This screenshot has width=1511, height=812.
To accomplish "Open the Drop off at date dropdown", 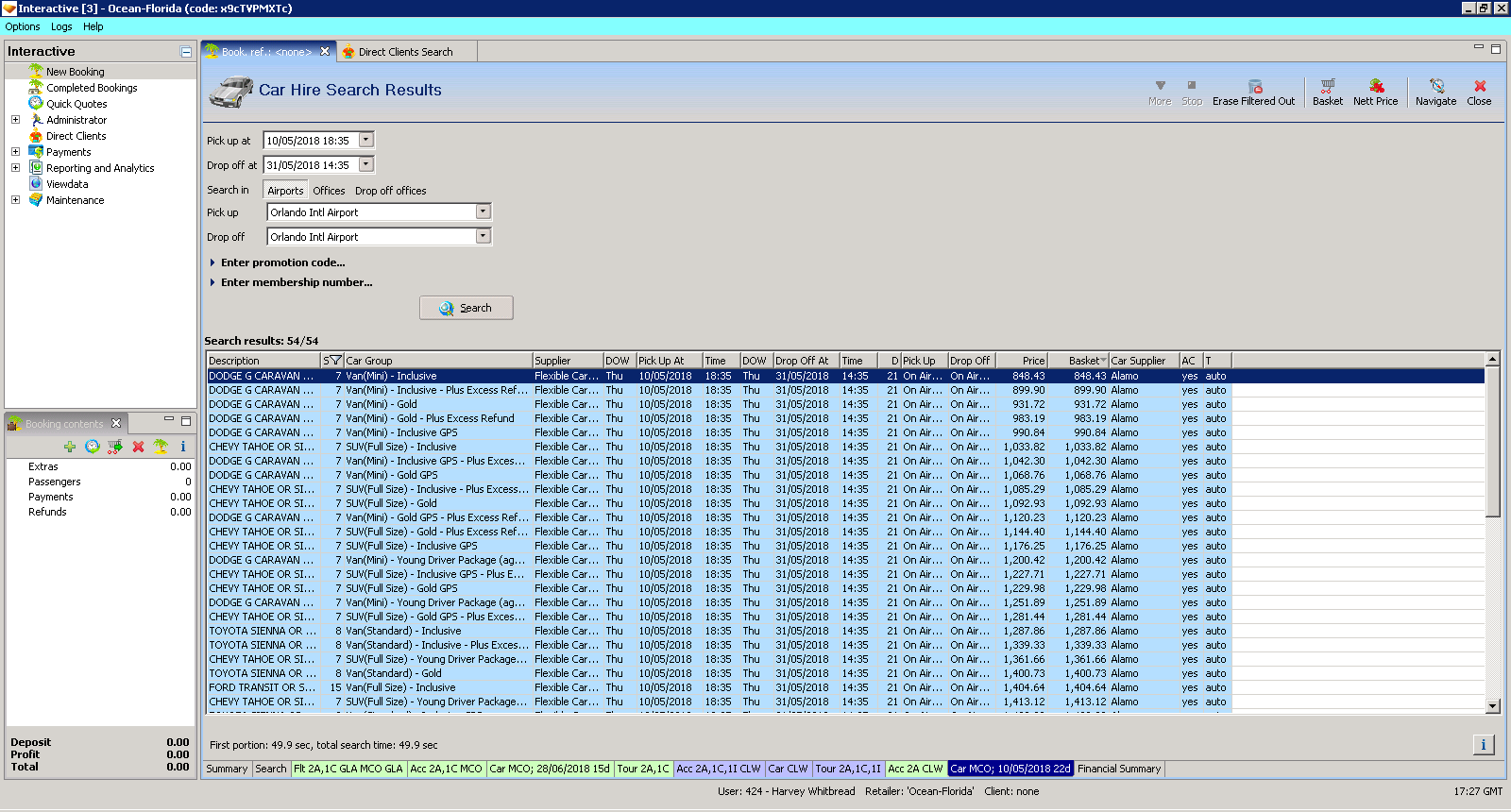I will point(366,165).
